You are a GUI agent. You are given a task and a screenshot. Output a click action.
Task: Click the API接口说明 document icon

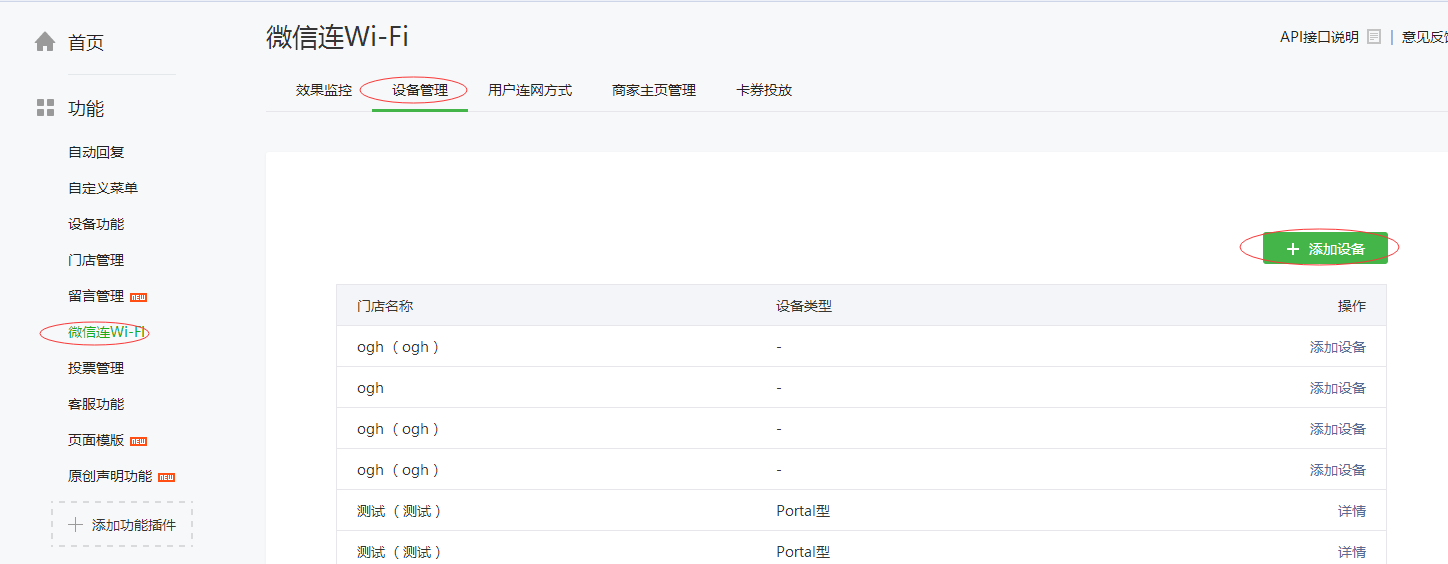(1374, 37)
